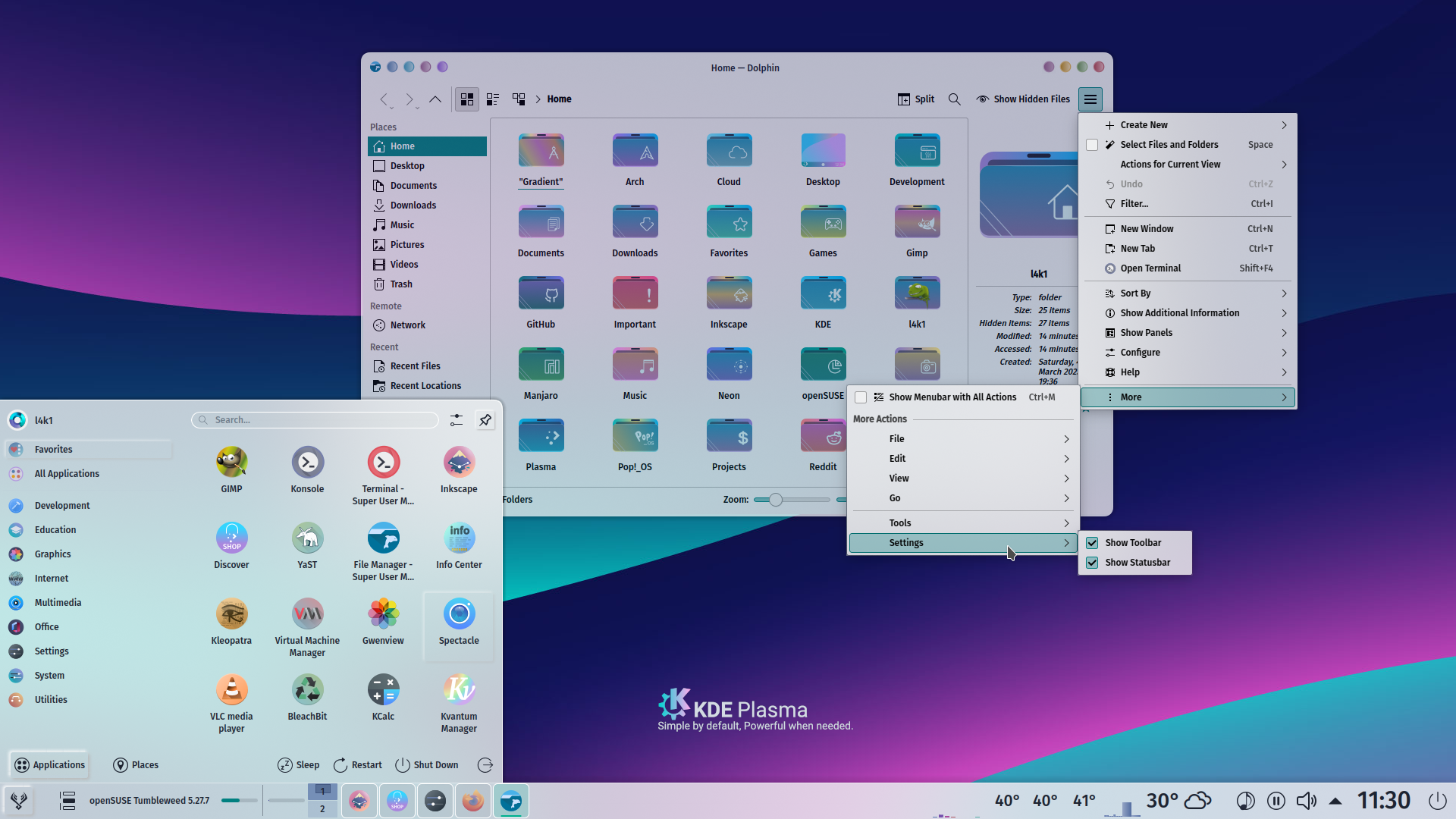Click the taskbar progress slider near version text
The height and width of the screenshot is (819, 1456).
coord(239,801)
